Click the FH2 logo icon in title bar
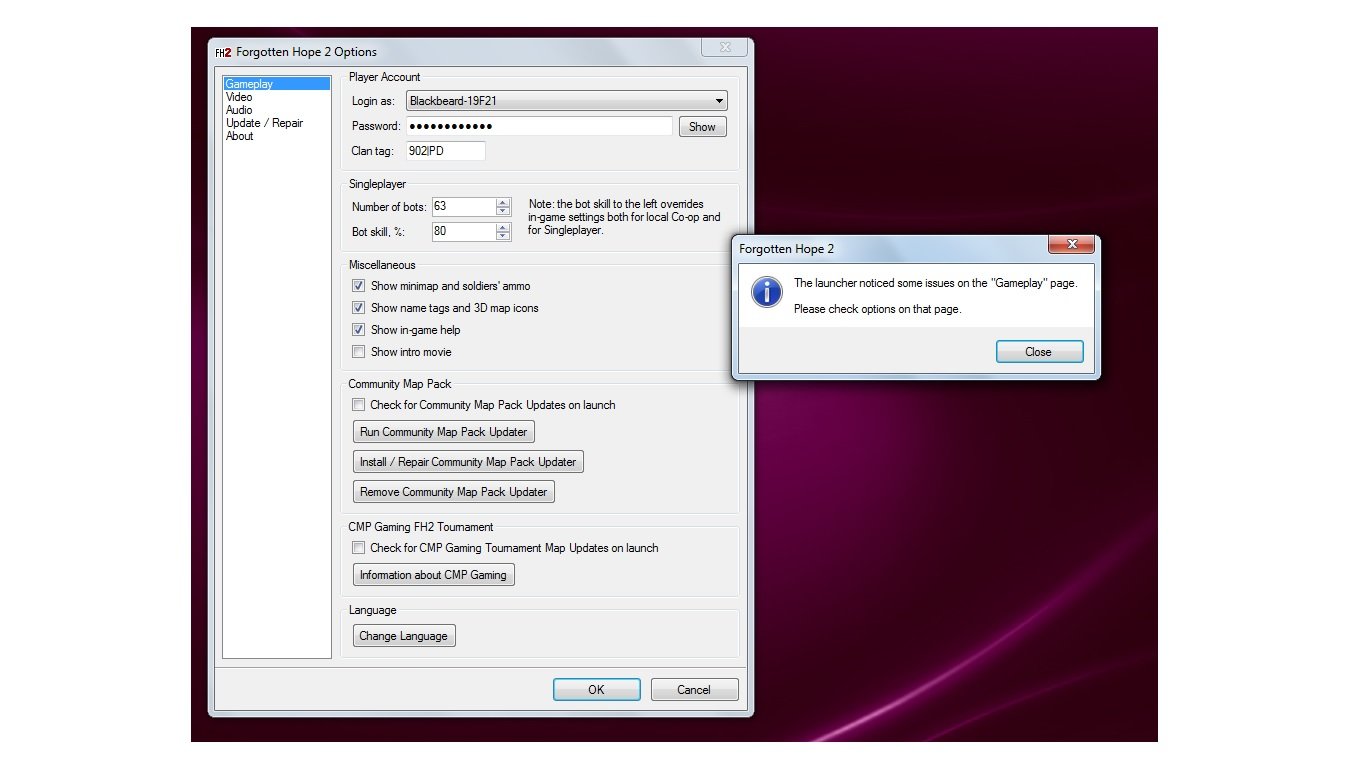The width and height of the screenshot is (1366, 768). (223, 52)
